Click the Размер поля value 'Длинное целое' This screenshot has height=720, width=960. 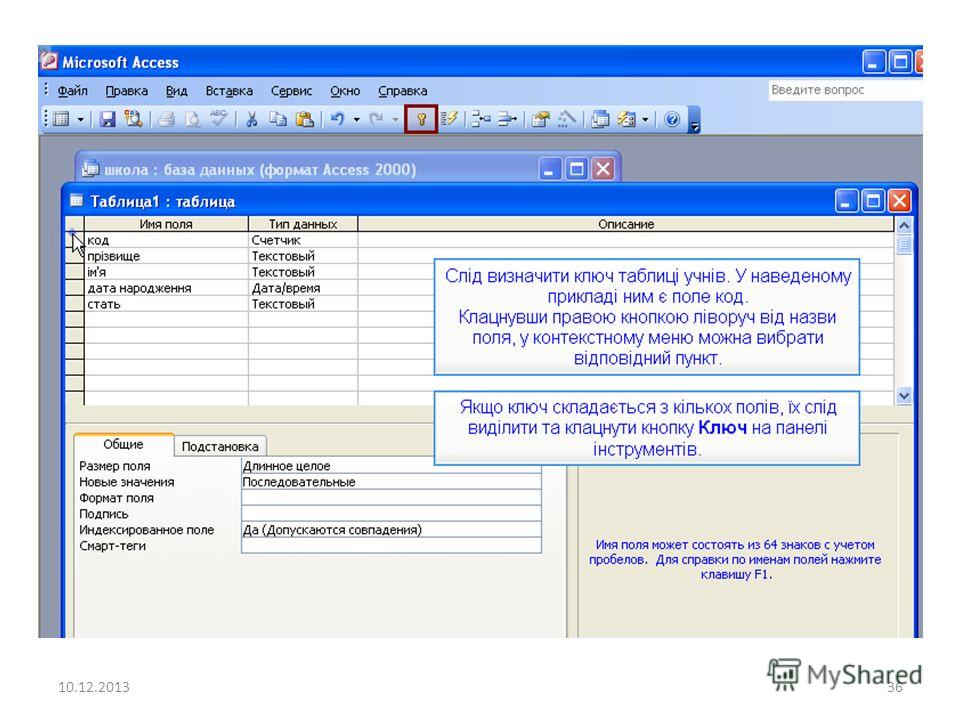(x=391, y=466)
